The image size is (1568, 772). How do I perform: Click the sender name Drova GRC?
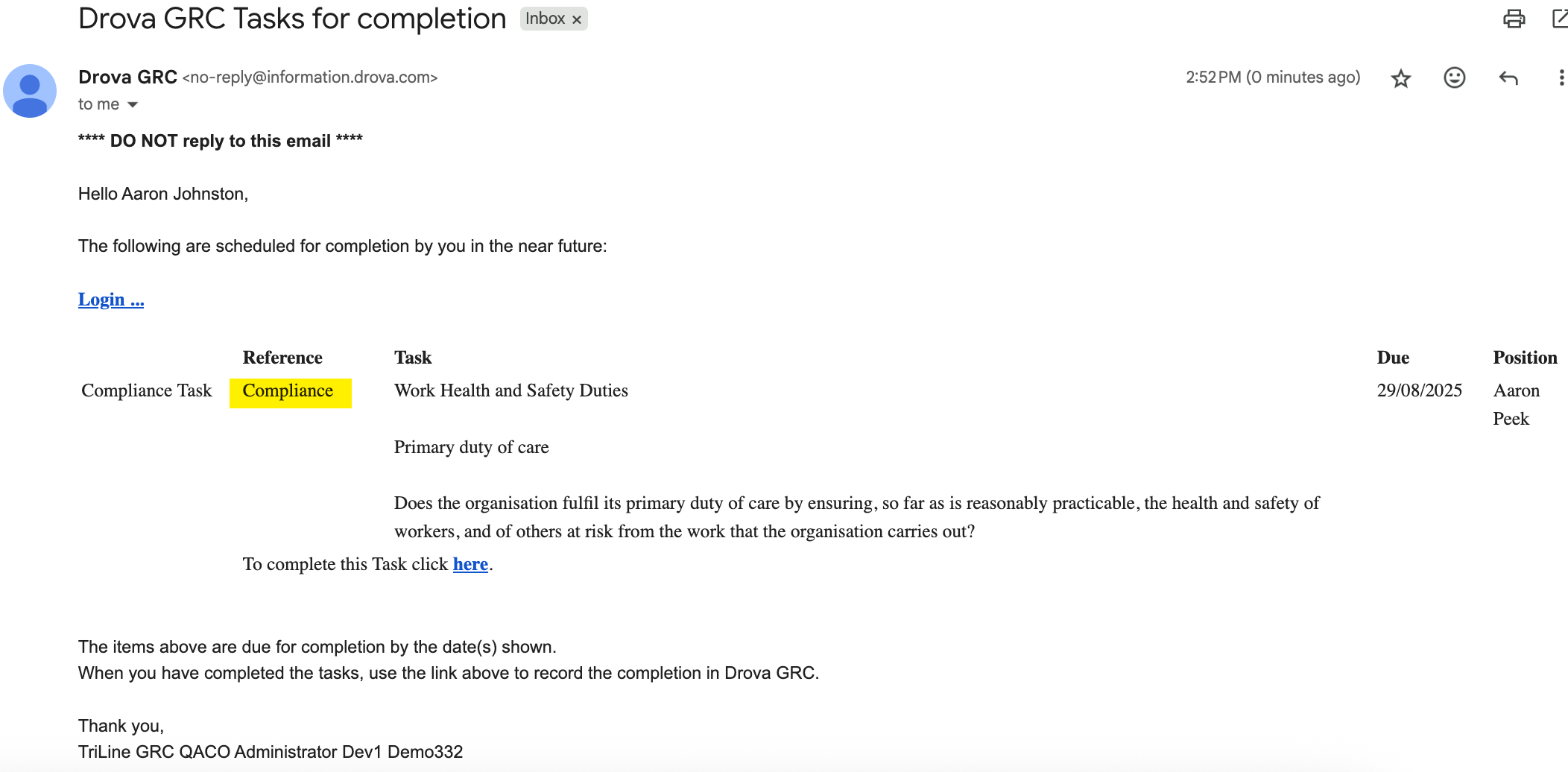pyautogui.click(x=127, y=77)
